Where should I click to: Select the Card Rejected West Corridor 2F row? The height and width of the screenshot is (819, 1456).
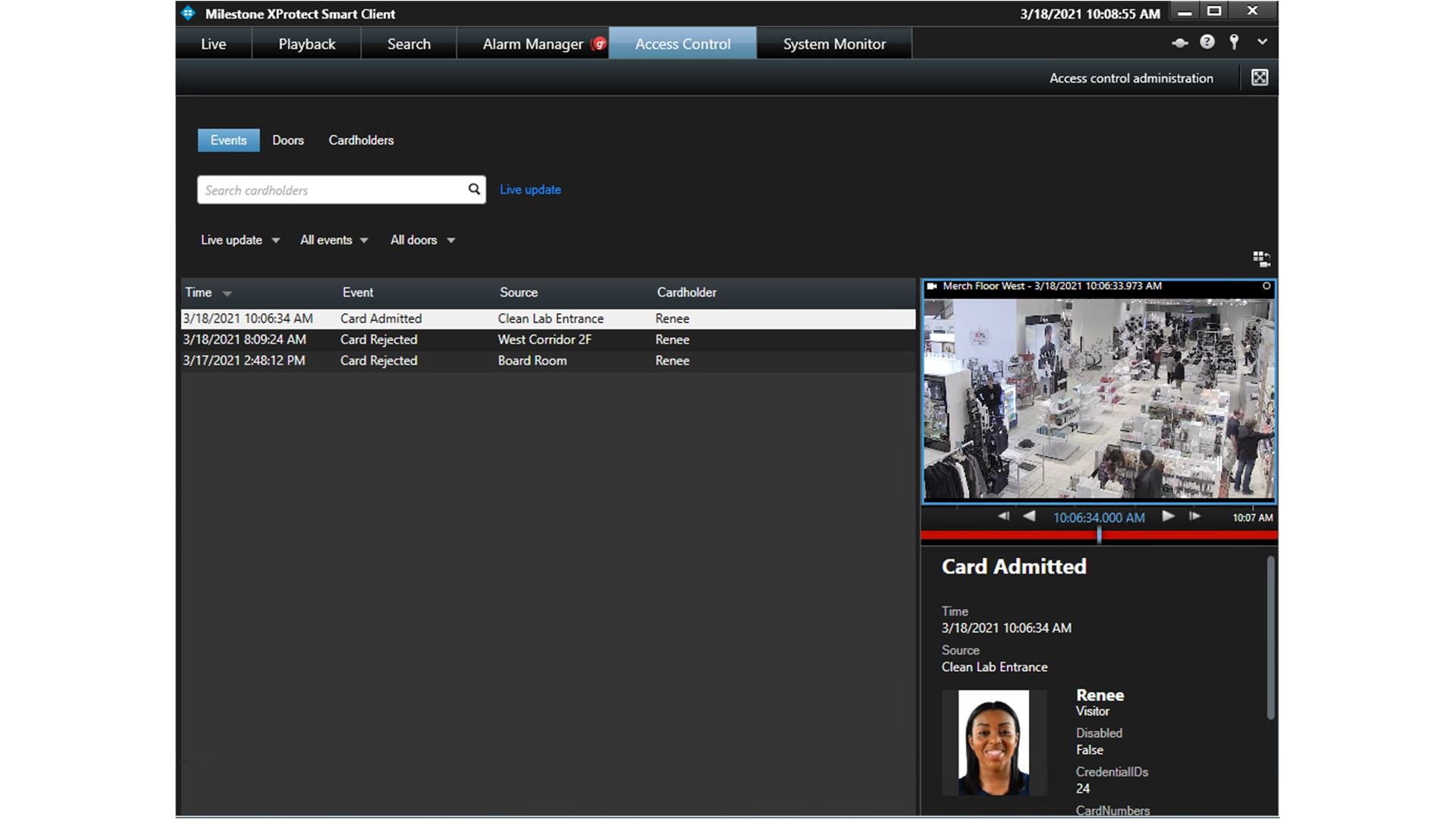click(548, 340)
